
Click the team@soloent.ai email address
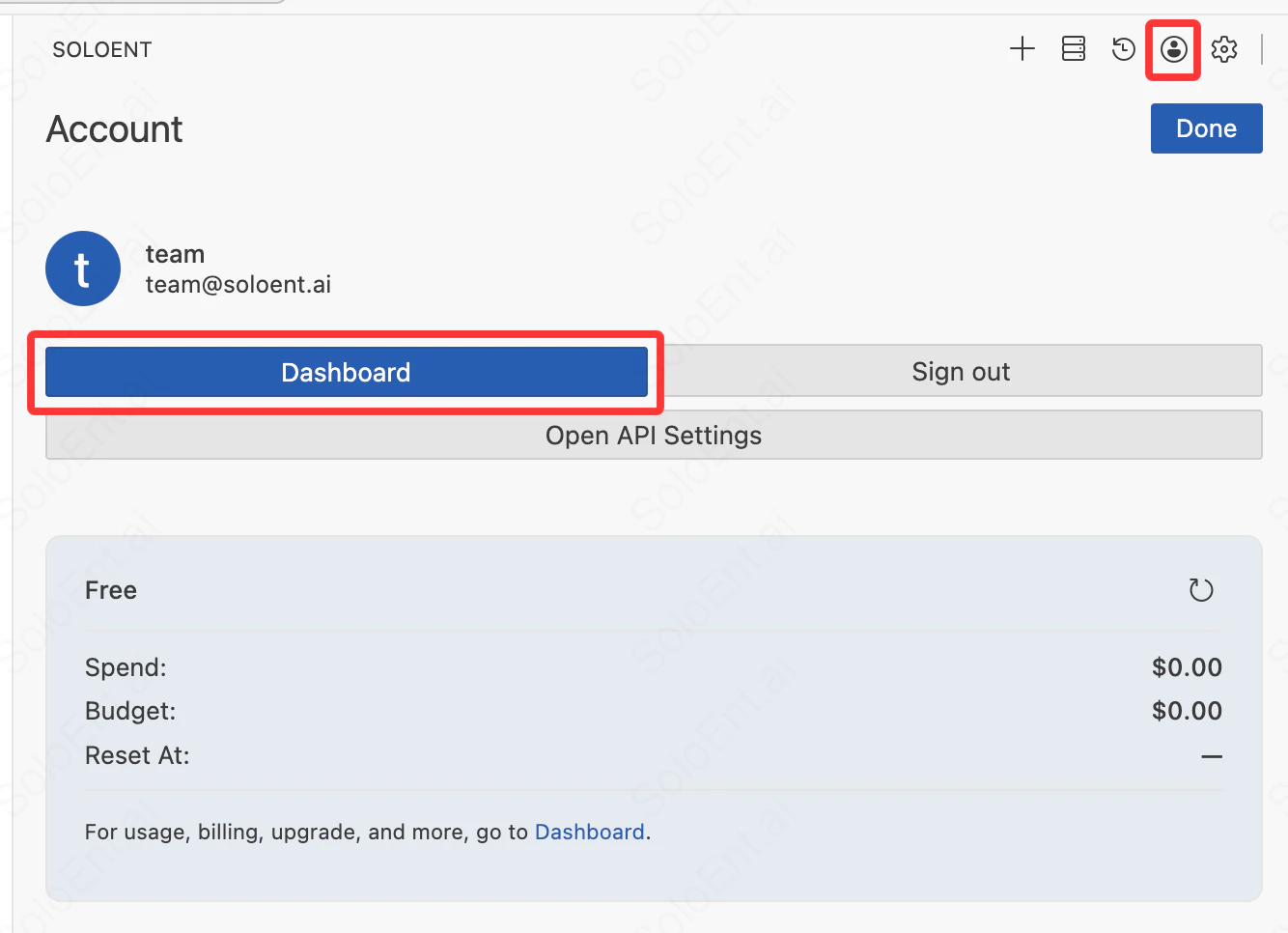(x=238, y=284)
